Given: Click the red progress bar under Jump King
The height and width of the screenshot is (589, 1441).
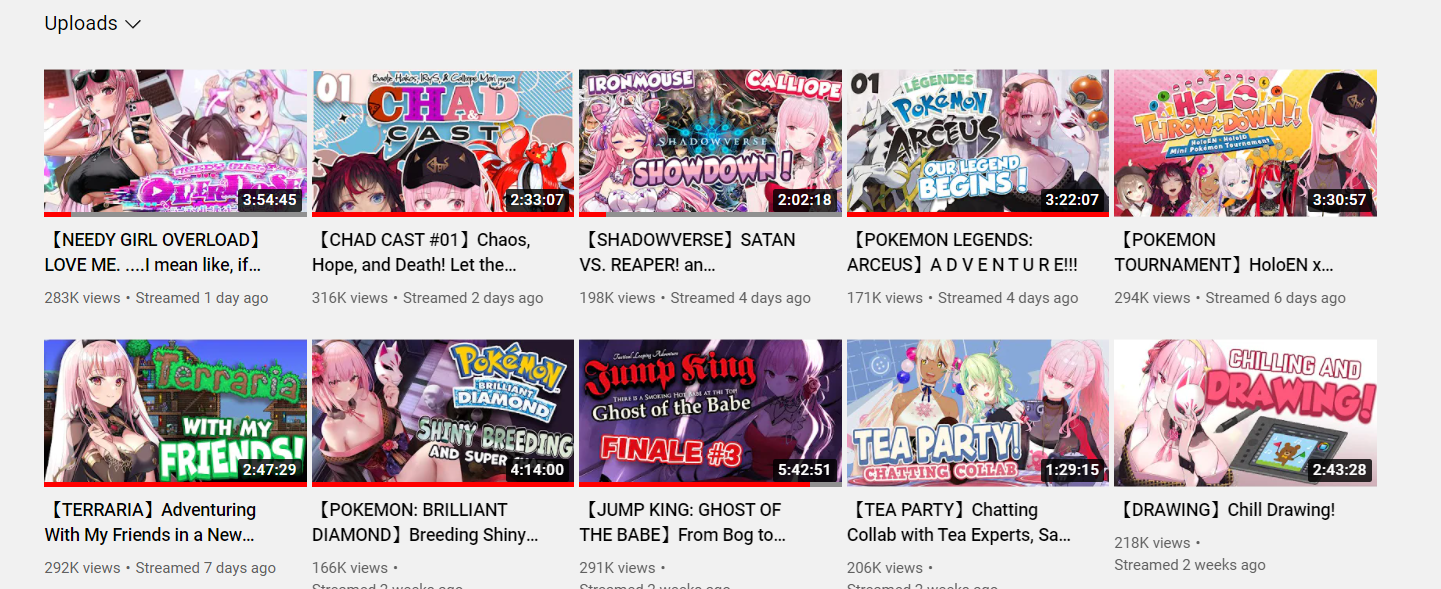Looking at the screenshot, I should 694,484.
